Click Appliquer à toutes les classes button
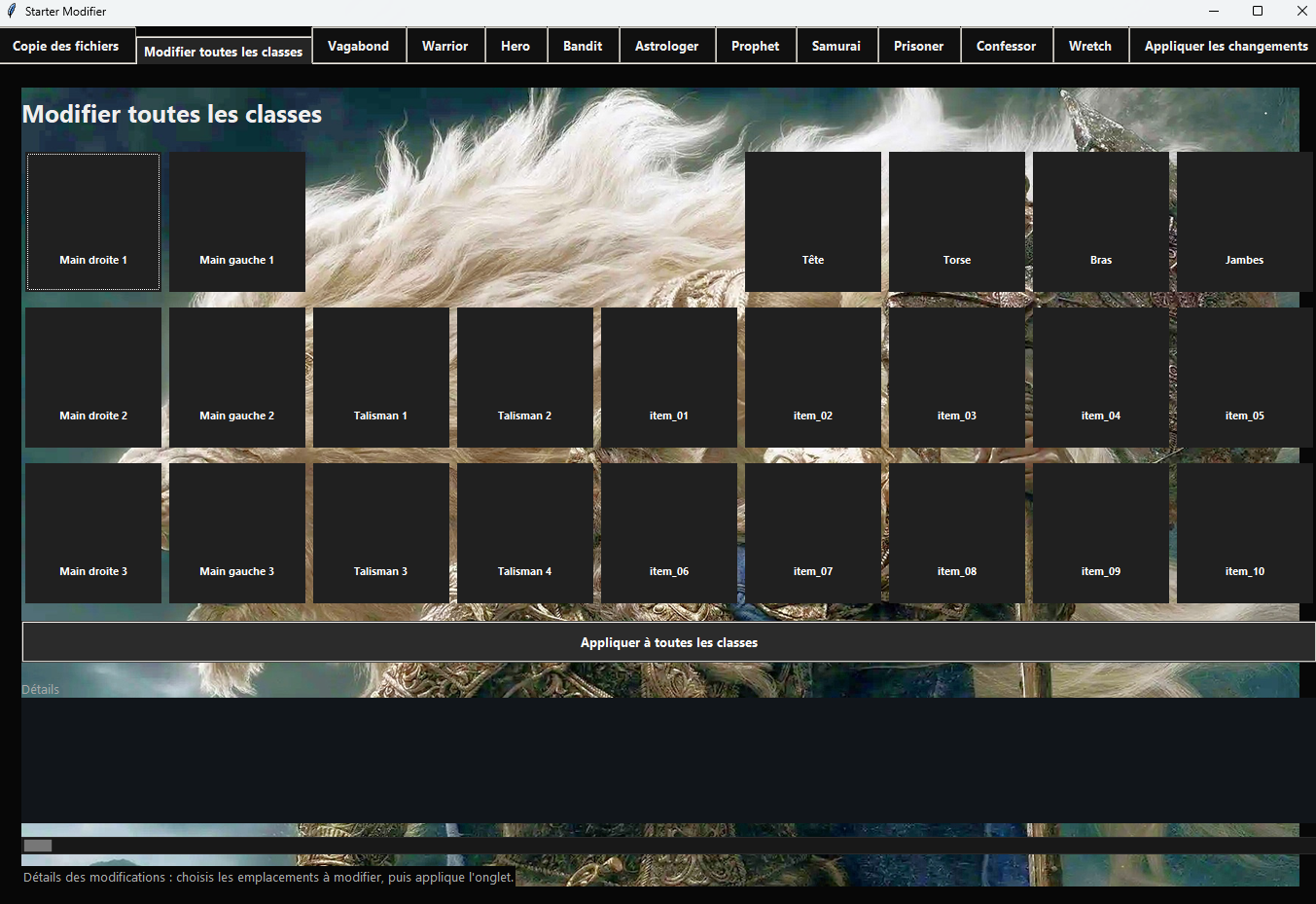1316x904 pixels. [x=669, y=642]
